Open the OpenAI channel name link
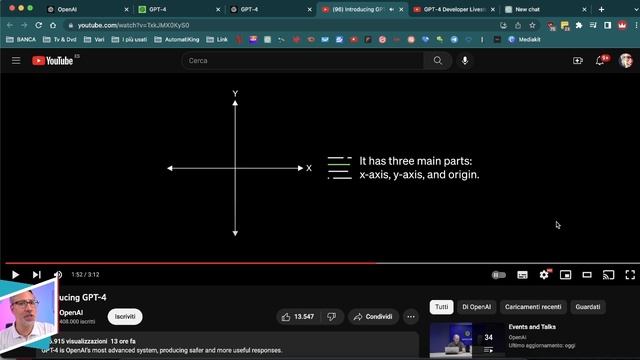The width and height of the screenshot is (640, 360). 71,313
